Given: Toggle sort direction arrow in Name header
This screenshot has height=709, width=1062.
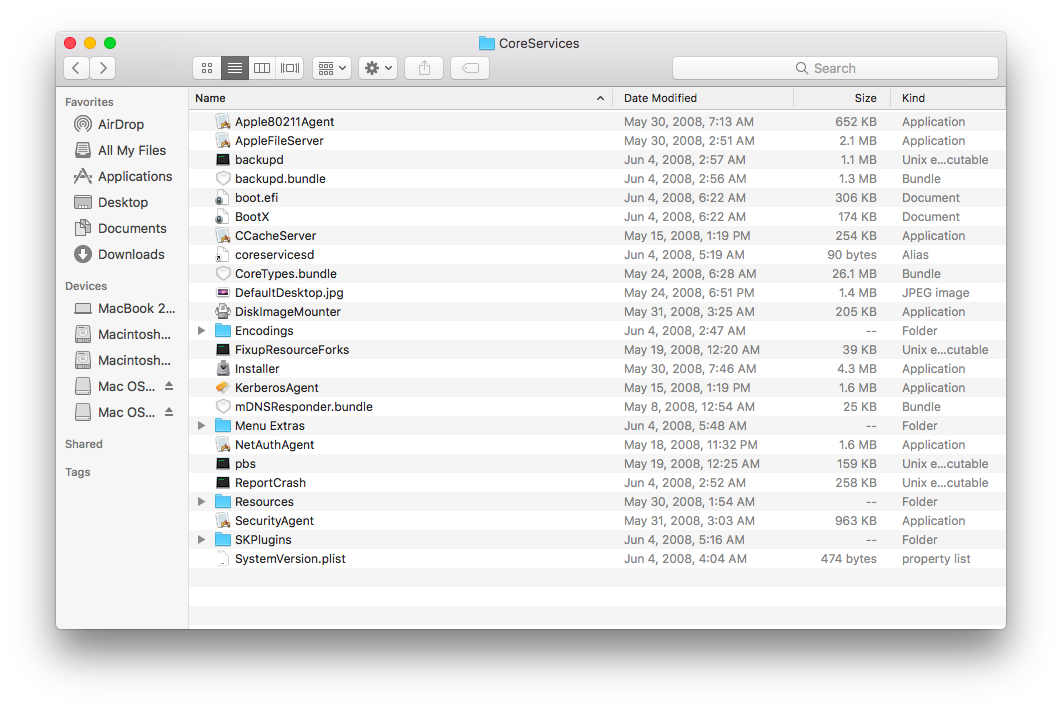Looking at the screenshot, I should tap(600, 98).
